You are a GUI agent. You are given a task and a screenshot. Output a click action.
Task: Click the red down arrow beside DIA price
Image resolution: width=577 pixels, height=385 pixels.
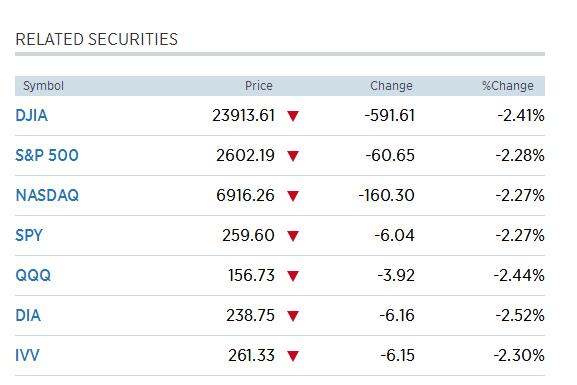tap(293, 316)
